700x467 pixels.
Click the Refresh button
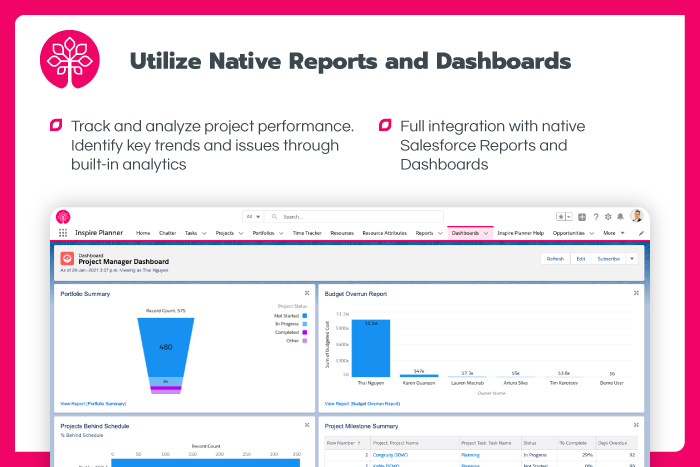coord(555,259)
